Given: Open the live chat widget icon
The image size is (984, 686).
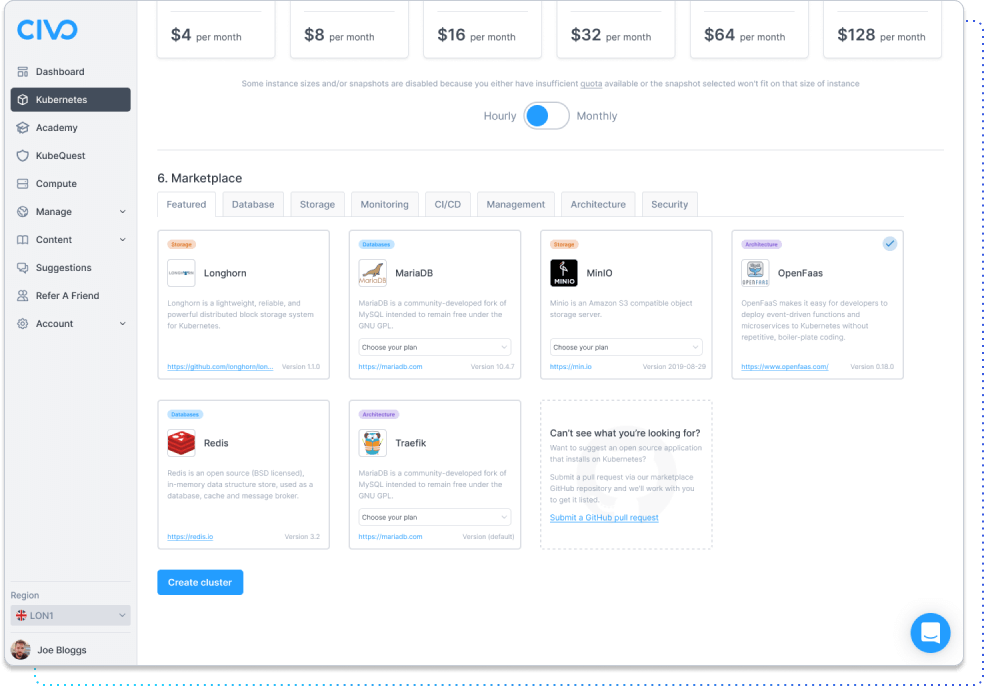Looking at the screenshot, I should 930,633.
